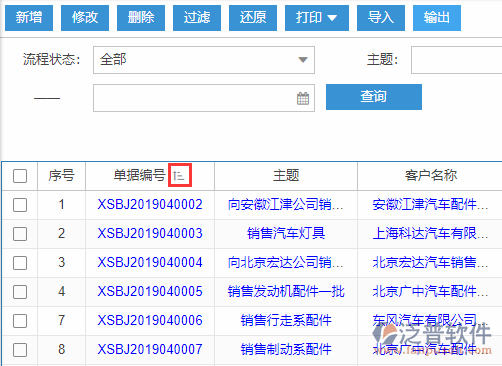The image size is (502, 366).
Task: Open customer link 东风汽车有限公司...
Action: pos(430,320)
